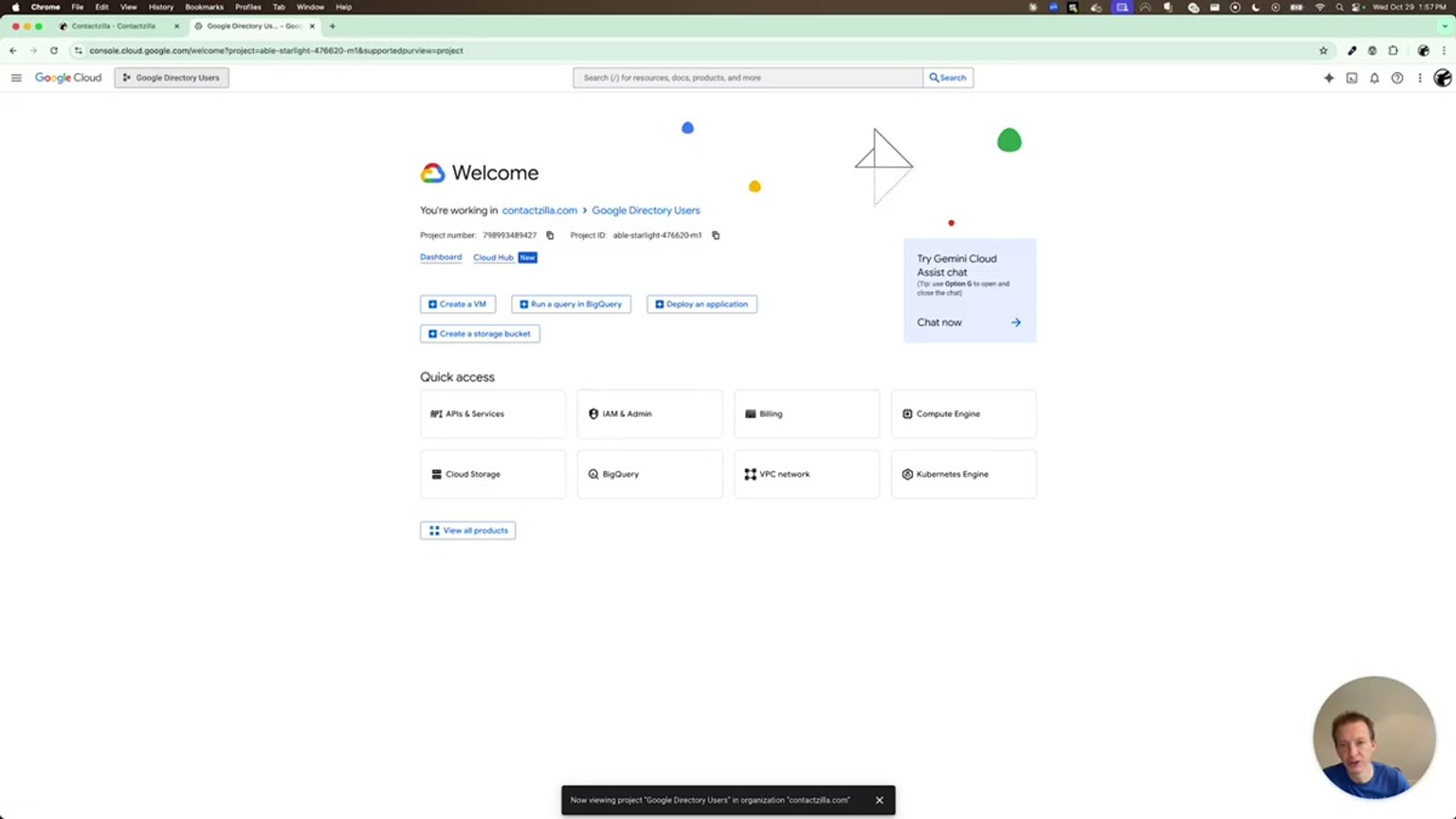The height and width of the screenshot is (819, 1456).
Task: Close the Contactzilla browser tab
Action: coord(177,26)
